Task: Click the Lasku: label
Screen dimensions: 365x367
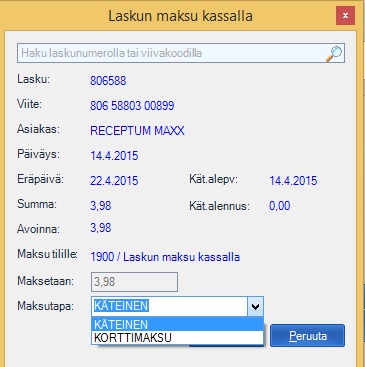Action: coord(33,79)
